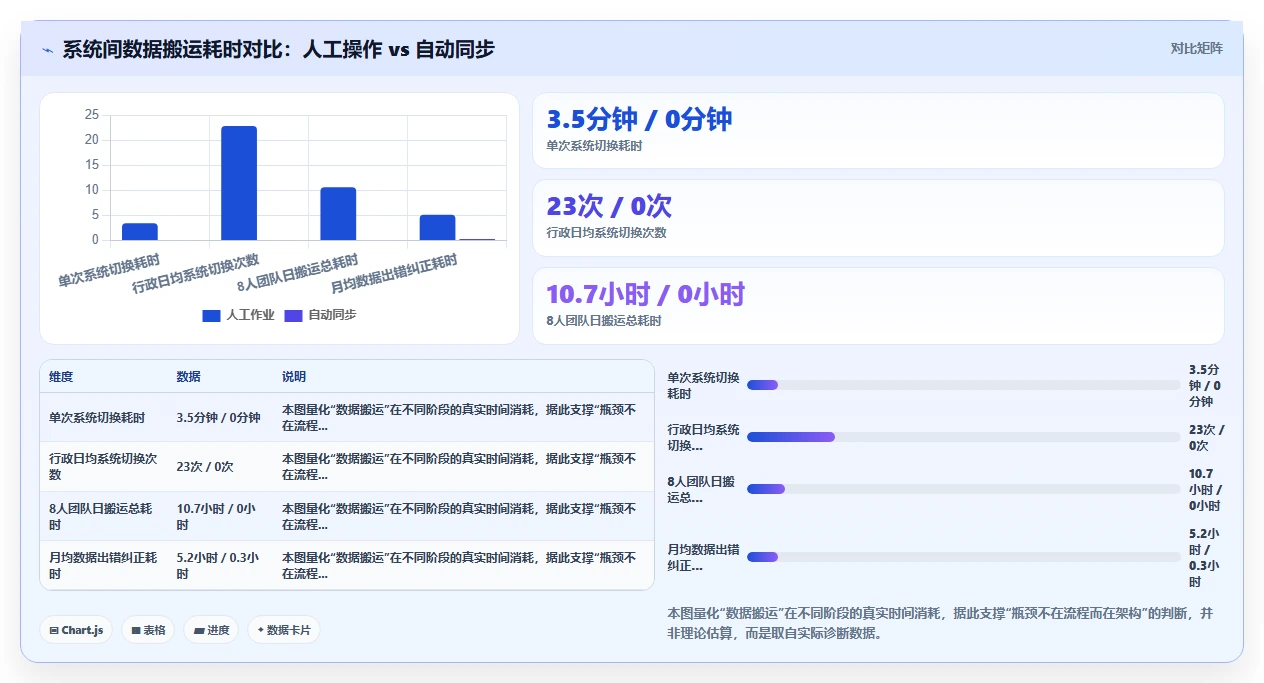Image resolution: width=1264 pixels, height=683 pixels.
Task: Click the 自动同步 purple legend swatch
Action: tap(293, 316)
